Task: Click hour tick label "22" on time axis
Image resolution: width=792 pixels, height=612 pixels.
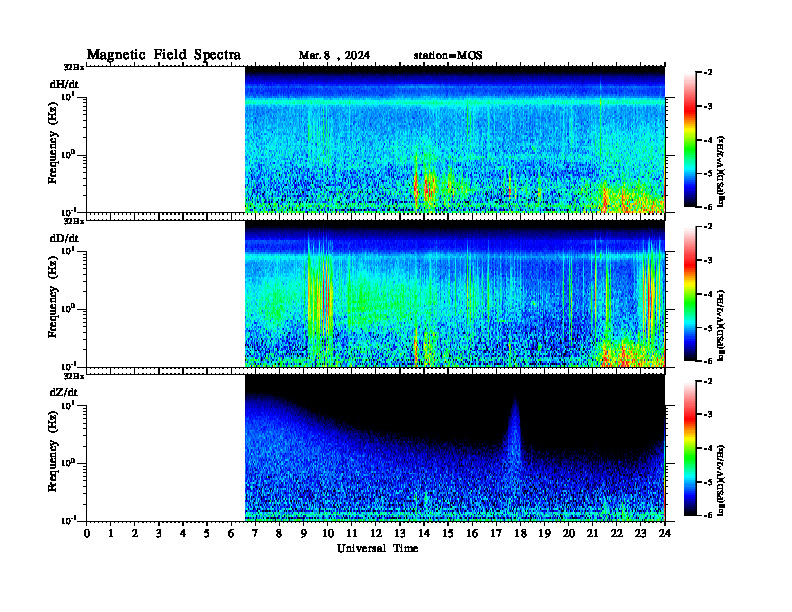Action: 617,534
